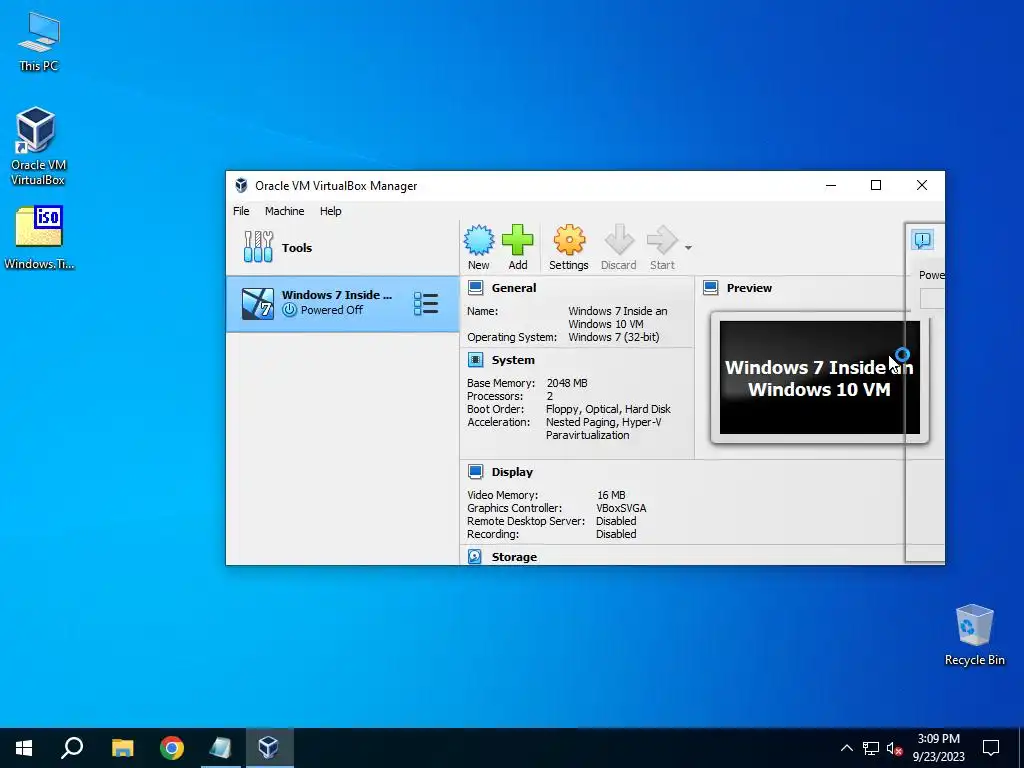
Task: Click the General section monitor icon
Action: coord(475,288)
